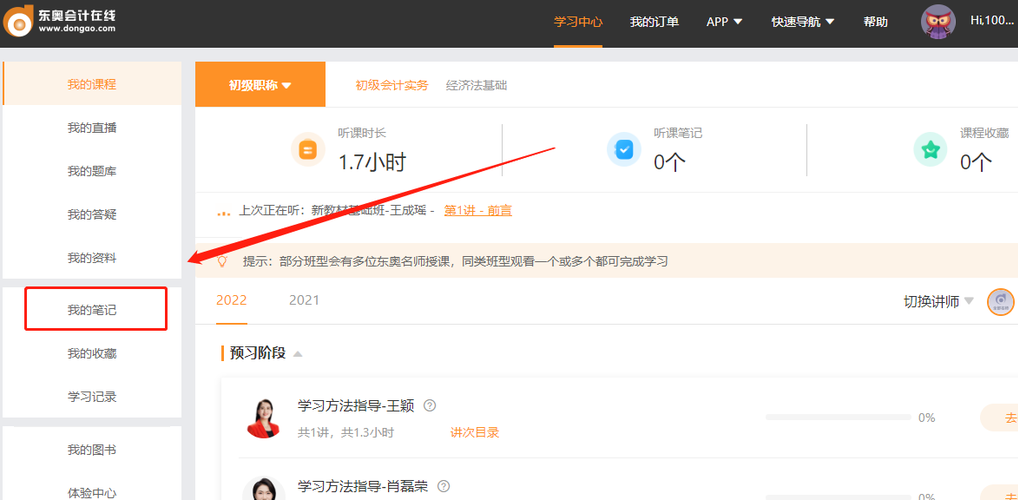Click 王颖 teacher photo

tap(263, 418)
